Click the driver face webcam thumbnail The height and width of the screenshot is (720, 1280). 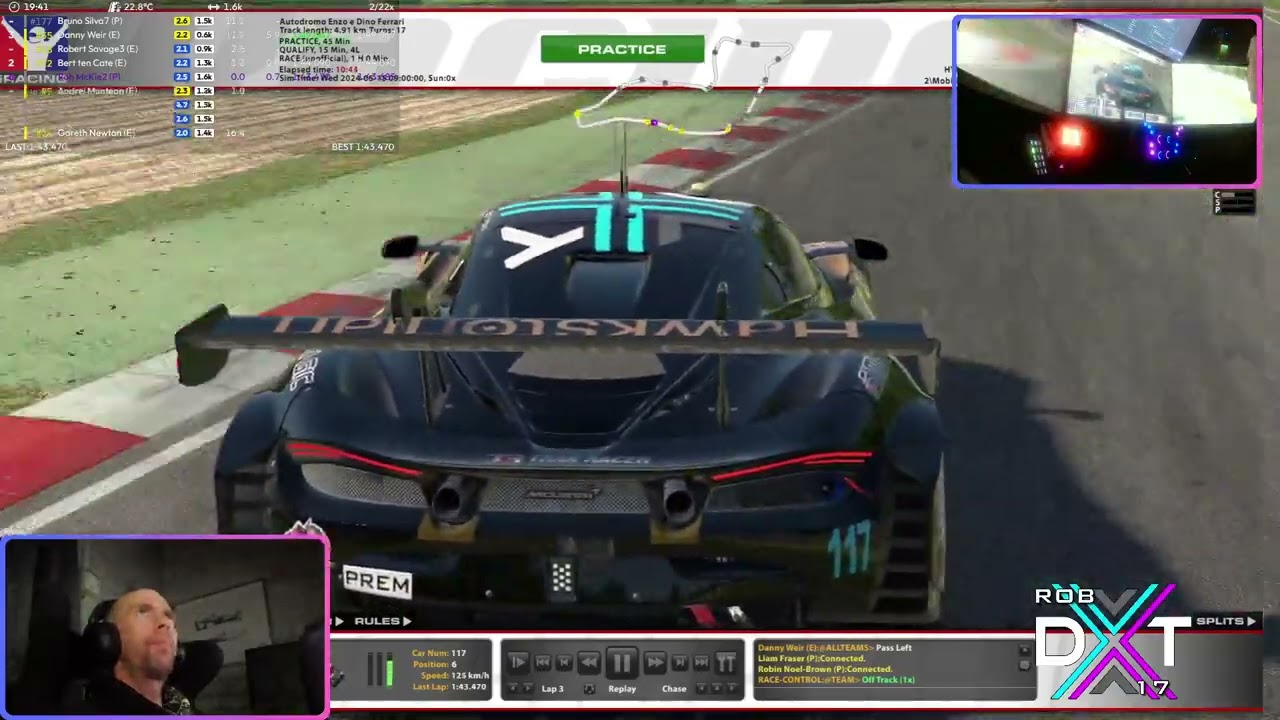click(x=164, y=627)
